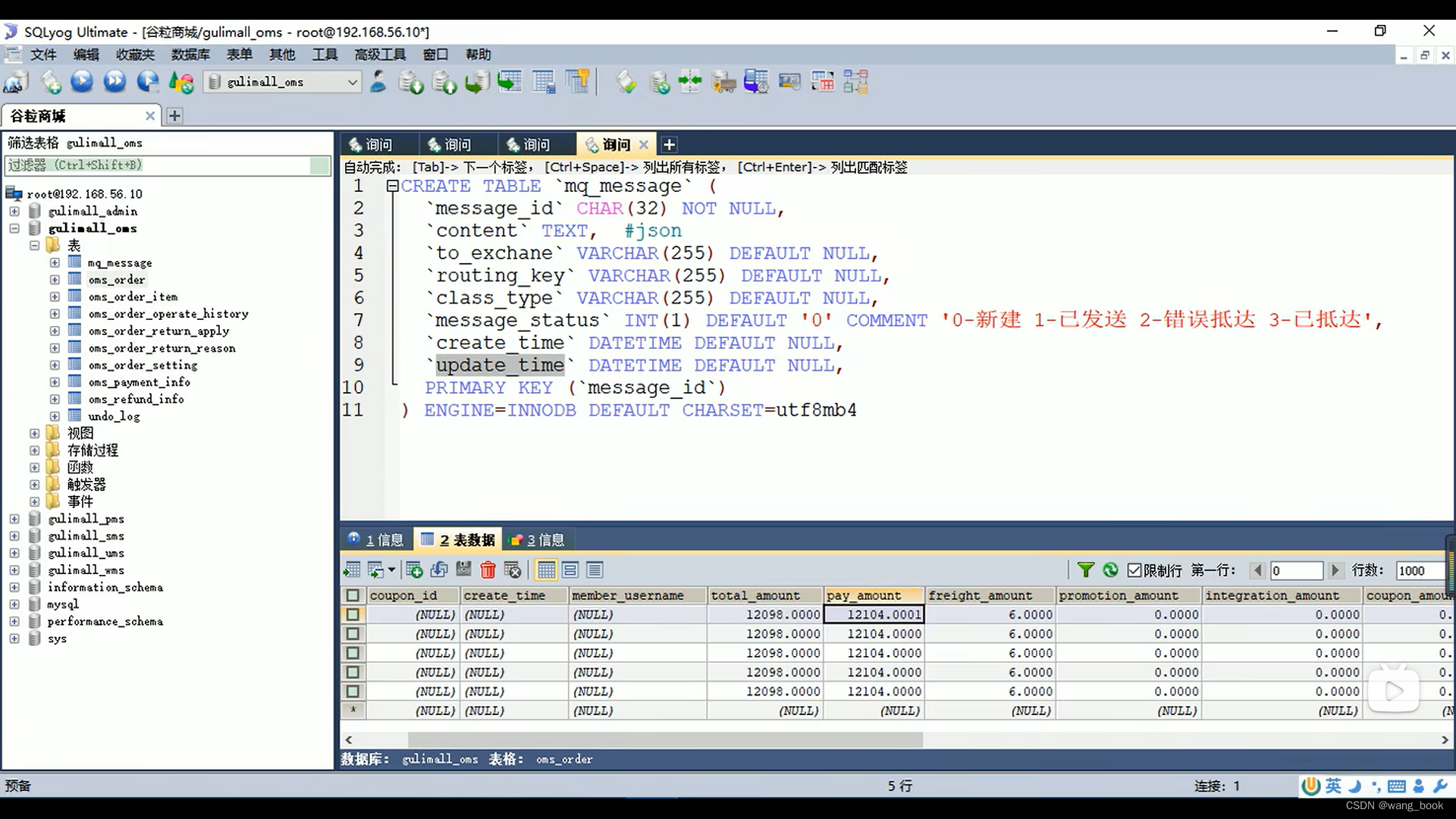The width and height of the screenshot is (1456, 819).
Task: Check the third data row checkbox
Action: pyautogui.click(x=353, y=653)
